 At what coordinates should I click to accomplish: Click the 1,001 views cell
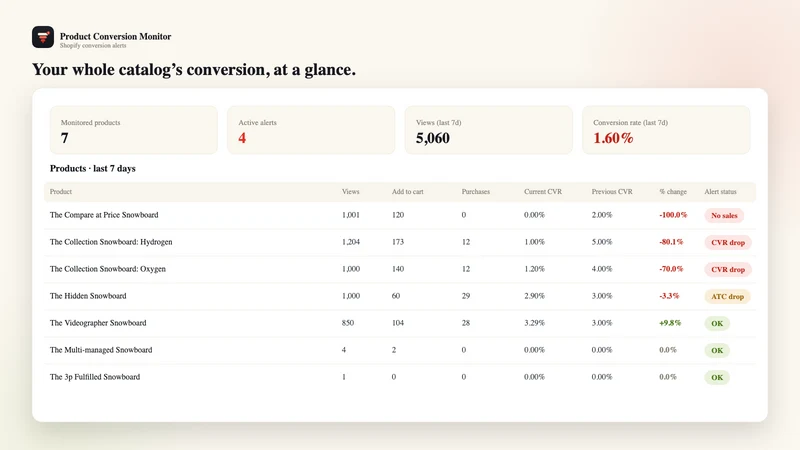click(351, 215)
